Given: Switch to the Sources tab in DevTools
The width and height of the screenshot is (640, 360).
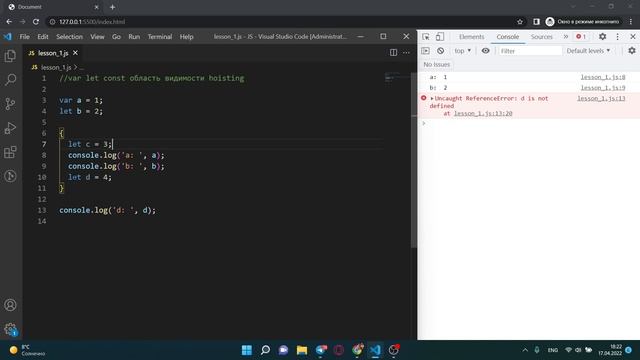Looking at the screenshot, I should click(x=542, y=37).
